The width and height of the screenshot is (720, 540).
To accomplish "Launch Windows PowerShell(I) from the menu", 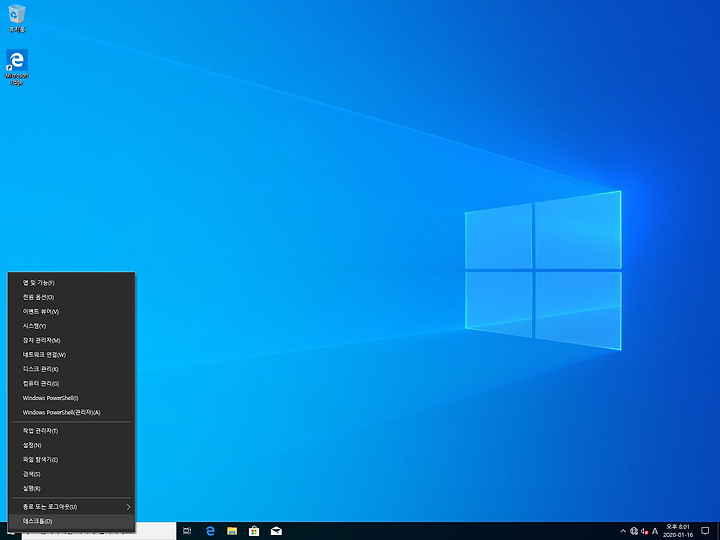I will click(x=72, y=398).
